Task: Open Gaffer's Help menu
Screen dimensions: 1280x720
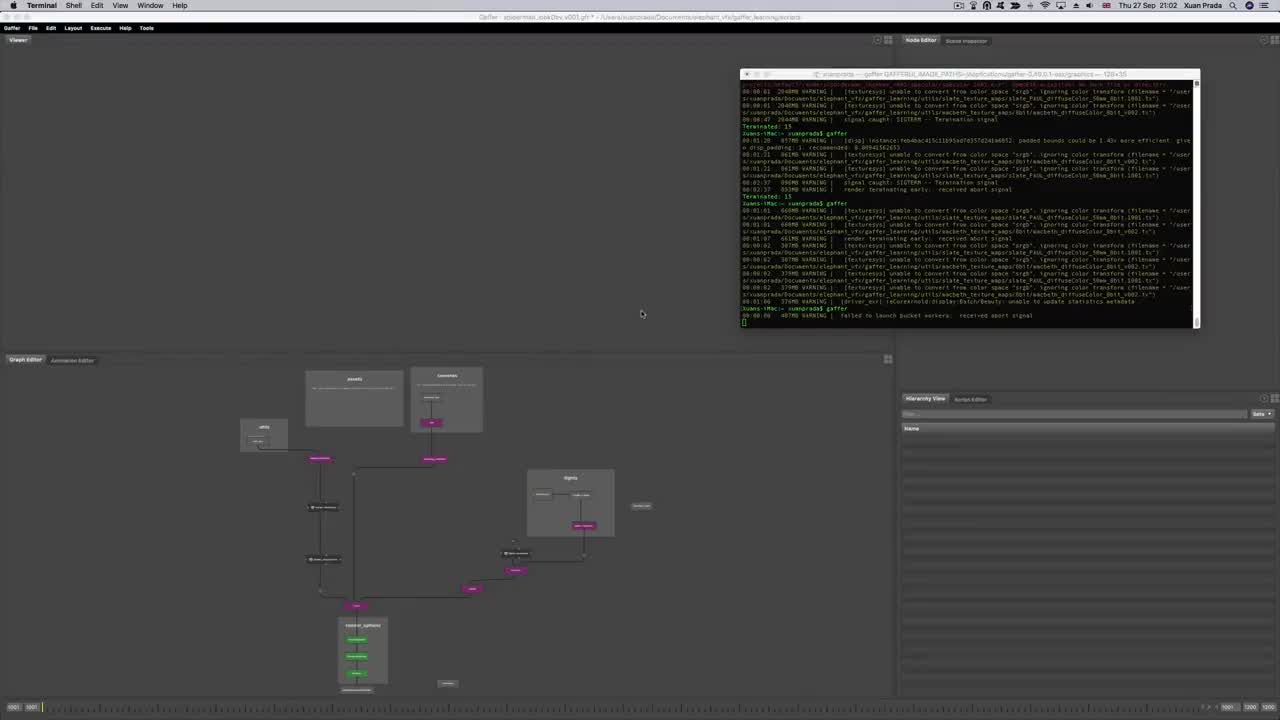Action: 125,28
